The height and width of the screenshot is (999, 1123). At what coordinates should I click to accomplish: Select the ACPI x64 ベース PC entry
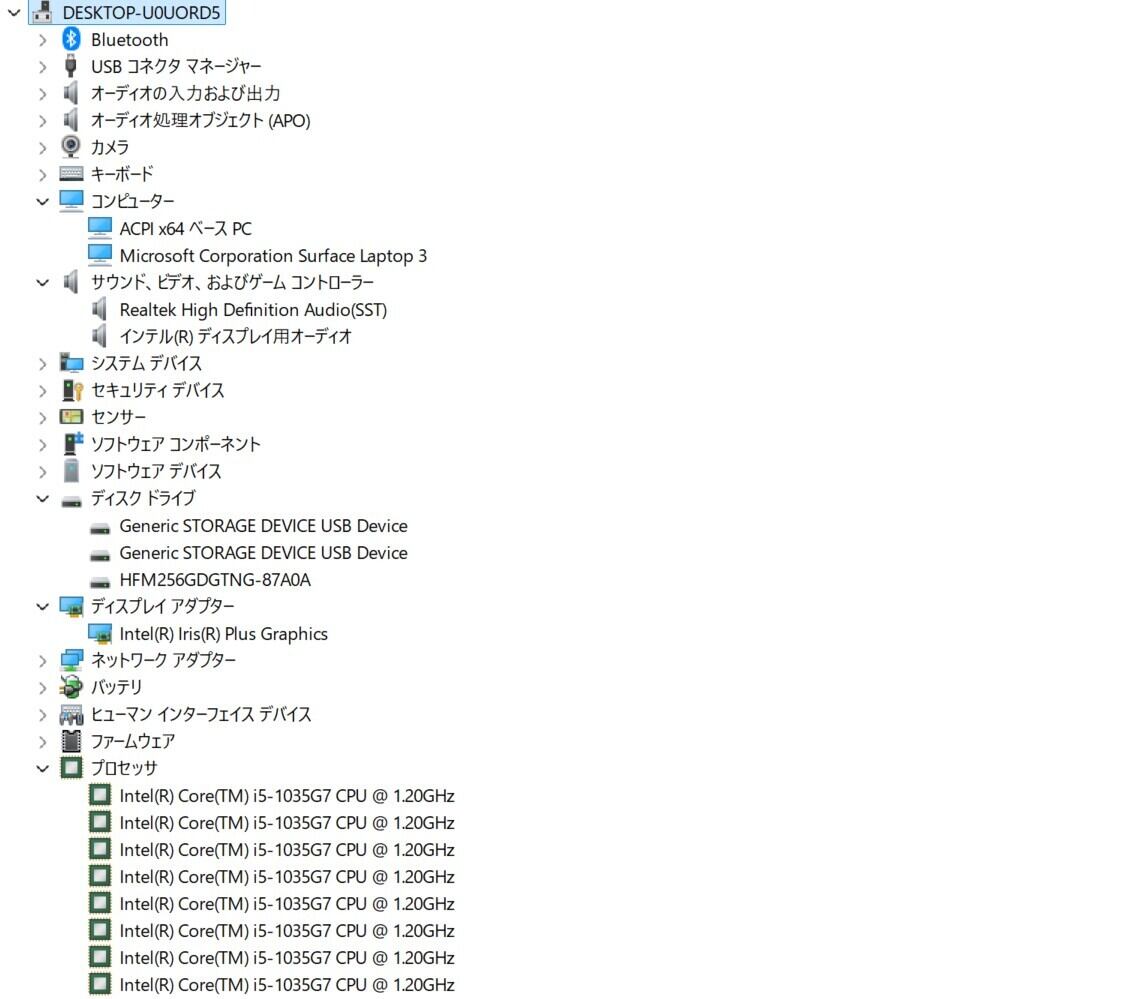coord(185,228)
